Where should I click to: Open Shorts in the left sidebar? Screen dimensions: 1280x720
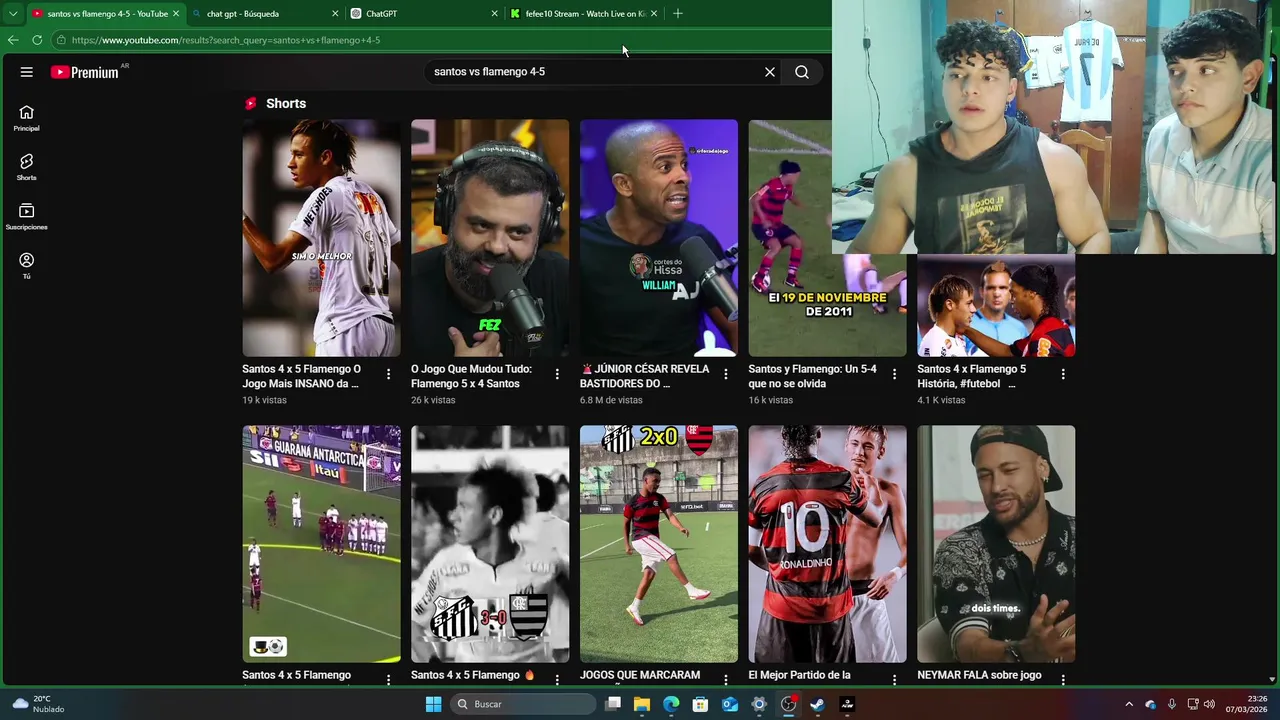27,167
